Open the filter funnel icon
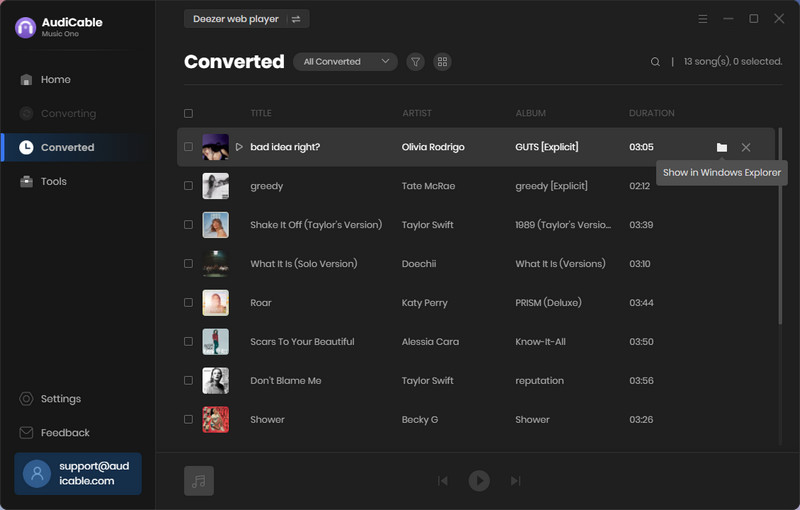 click(415, 62)
